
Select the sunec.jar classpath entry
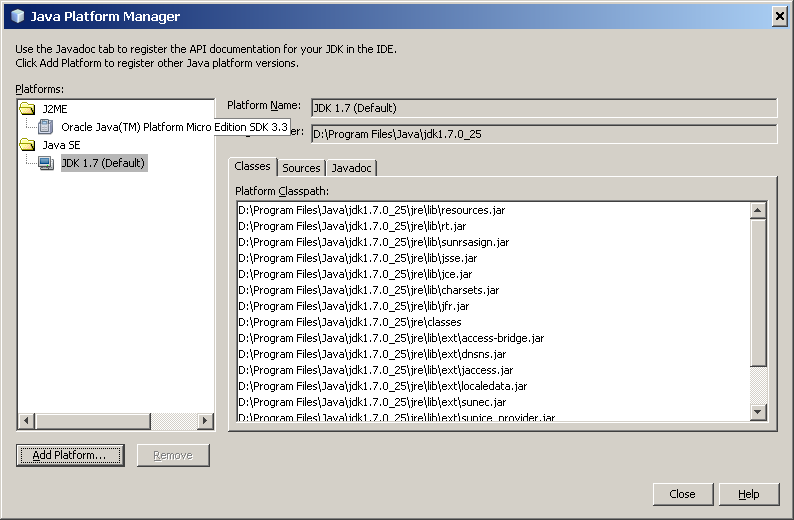(372, 402)
